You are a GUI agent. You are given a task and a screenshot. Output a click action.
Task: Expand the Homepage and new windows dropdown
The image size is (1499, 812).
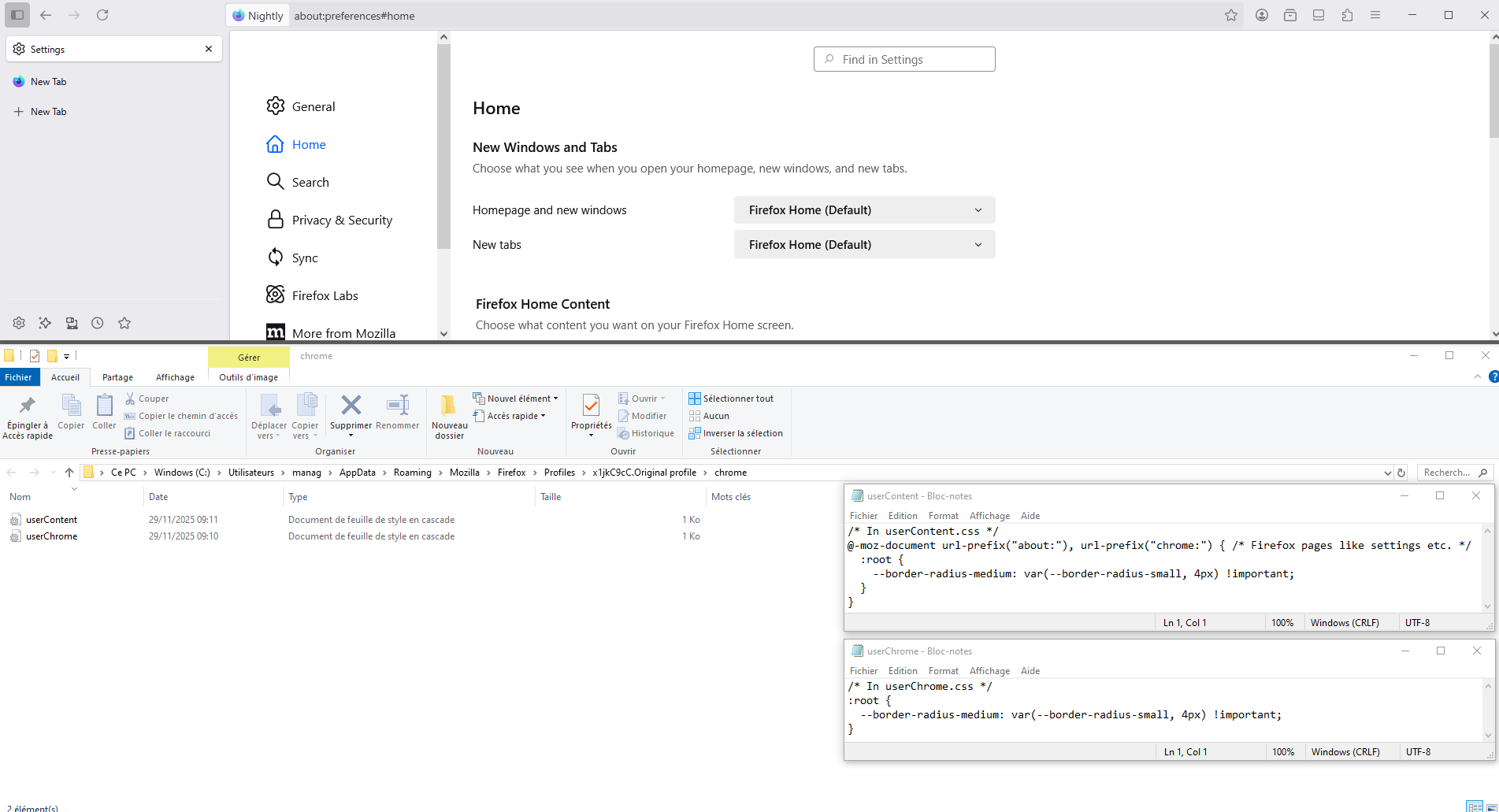click(x=864, y=210)
